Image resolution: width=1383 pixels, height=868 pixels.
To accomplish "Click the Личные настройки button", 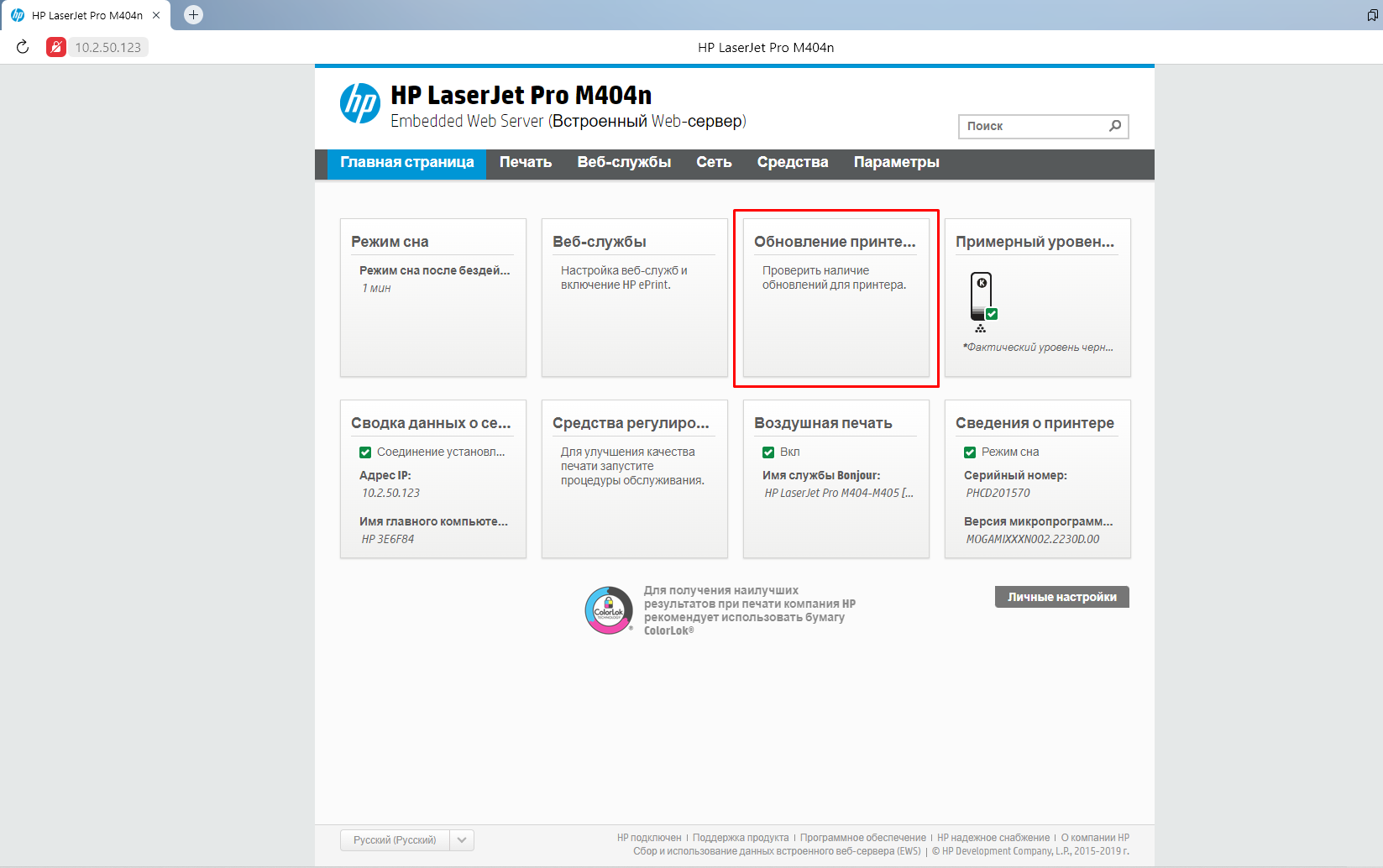I will (x=1062, y=597).
